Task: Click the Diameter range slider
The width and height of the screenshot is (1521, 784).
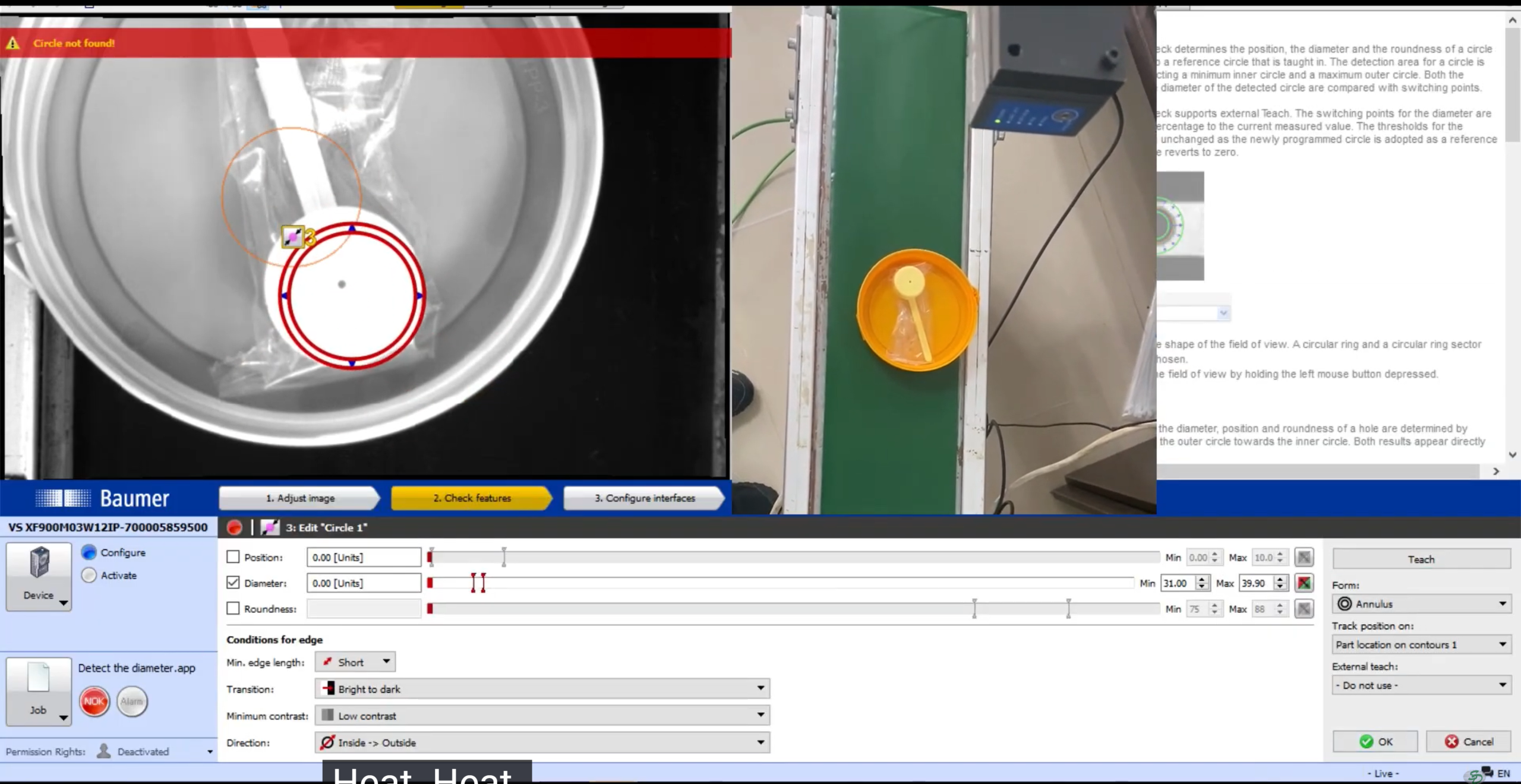Action: coord(781,583)
